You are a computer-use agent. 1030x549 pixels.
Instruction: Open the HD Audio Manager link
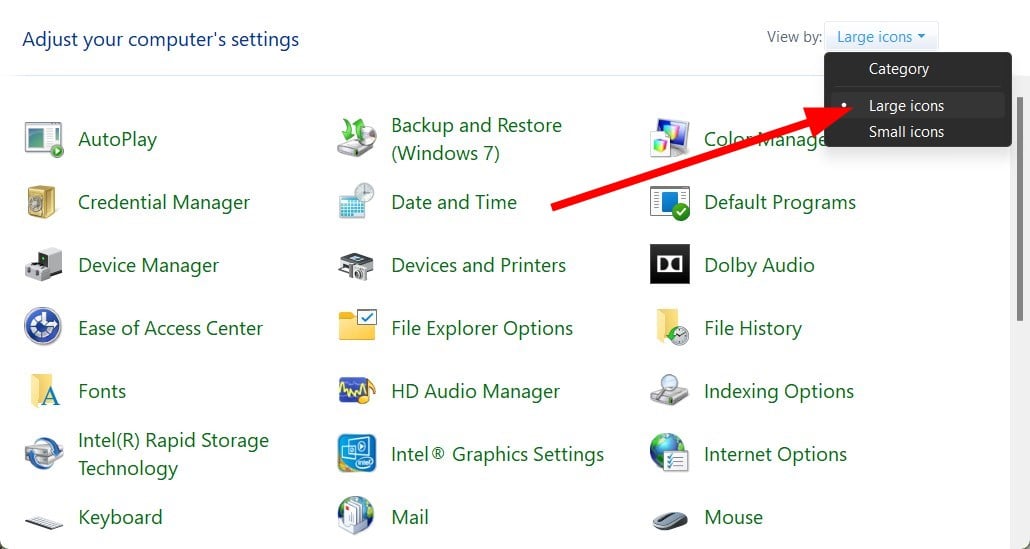476,391
